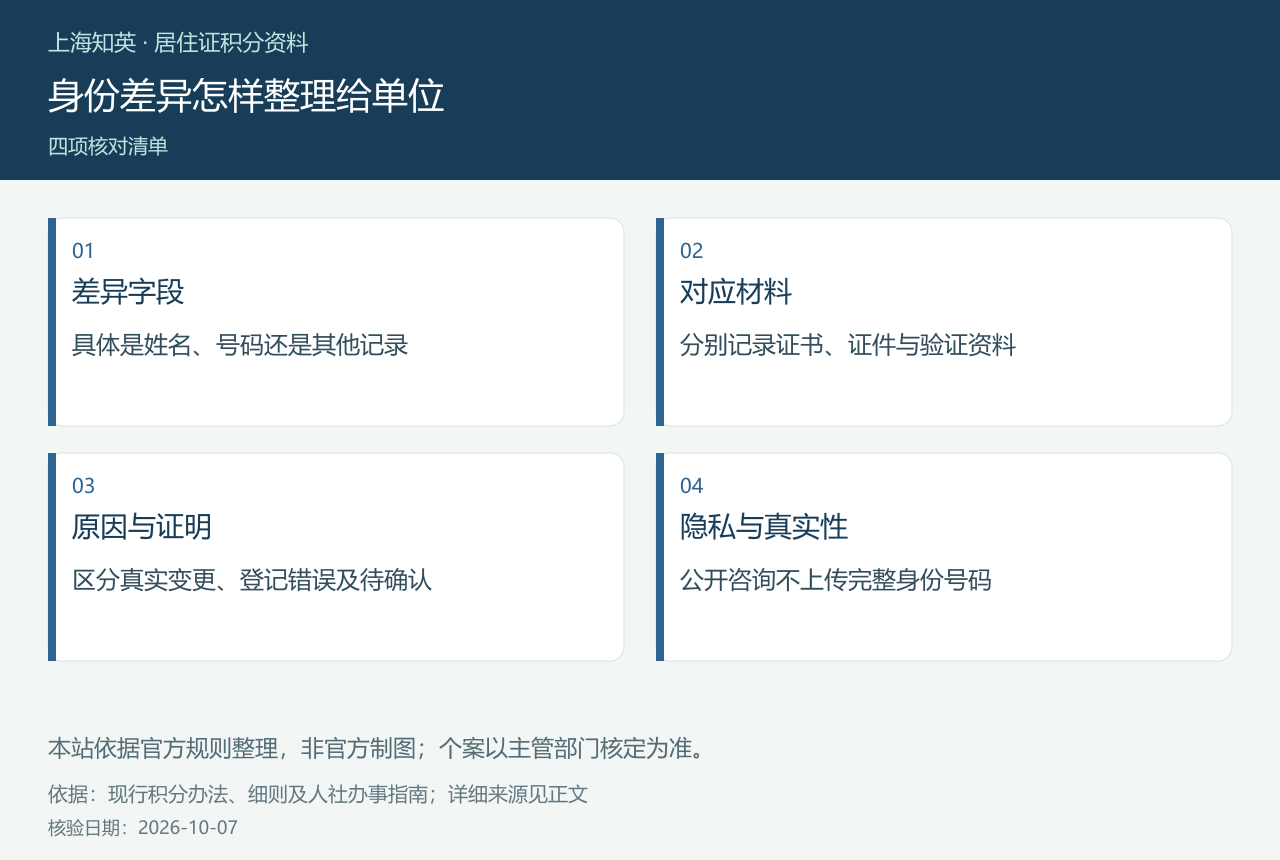Select the title 身份差异怎样整理给单位
Image resolution: width=1280 pixels, height=860 pixels.
point(246,96)
